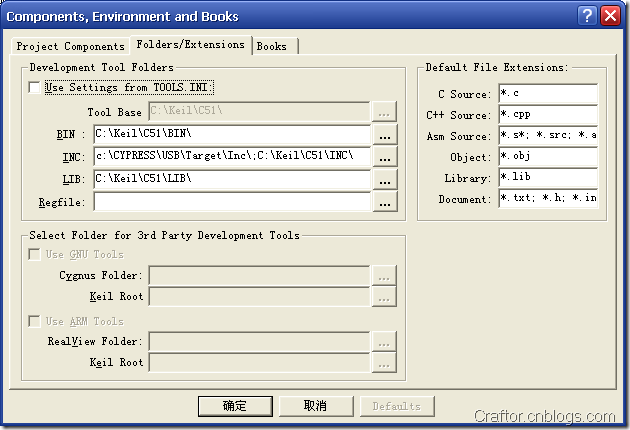Click the empty Regfile input field

[x=232, y=201]
